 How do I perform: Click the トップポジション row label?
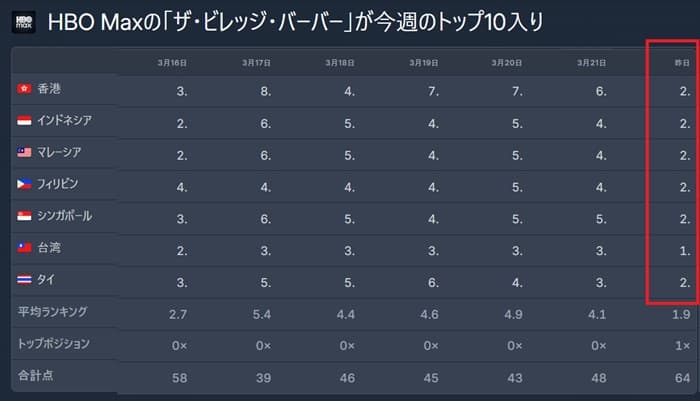tap(53, 344)
